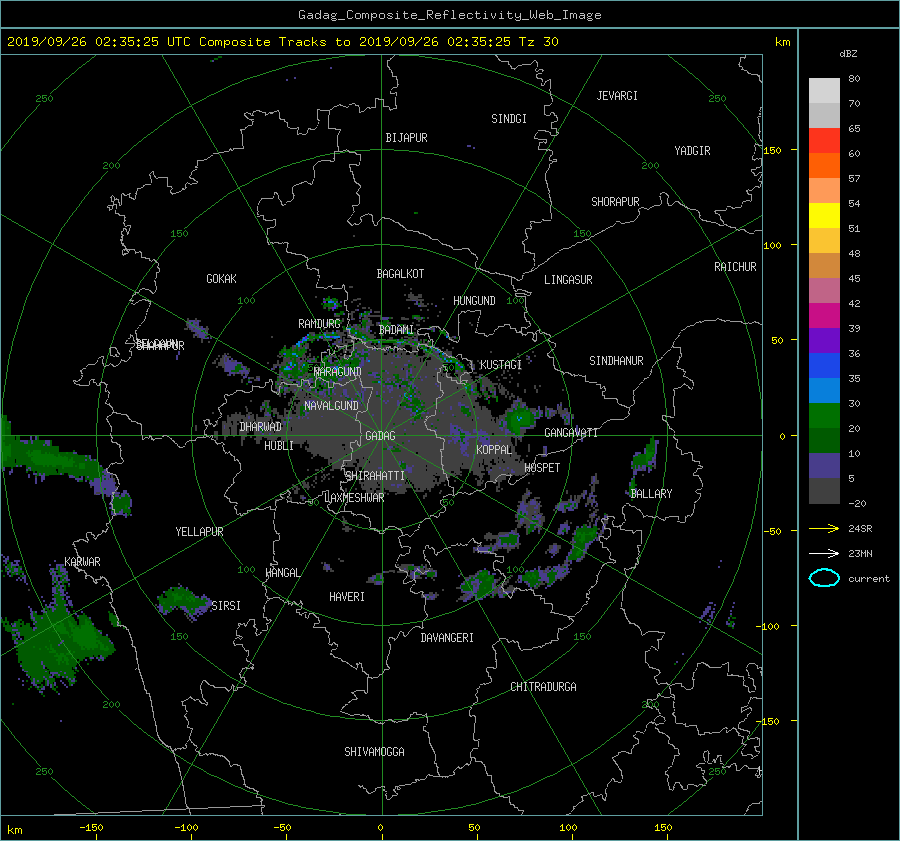Click the dBZ legend heading

tap(848, 54)
